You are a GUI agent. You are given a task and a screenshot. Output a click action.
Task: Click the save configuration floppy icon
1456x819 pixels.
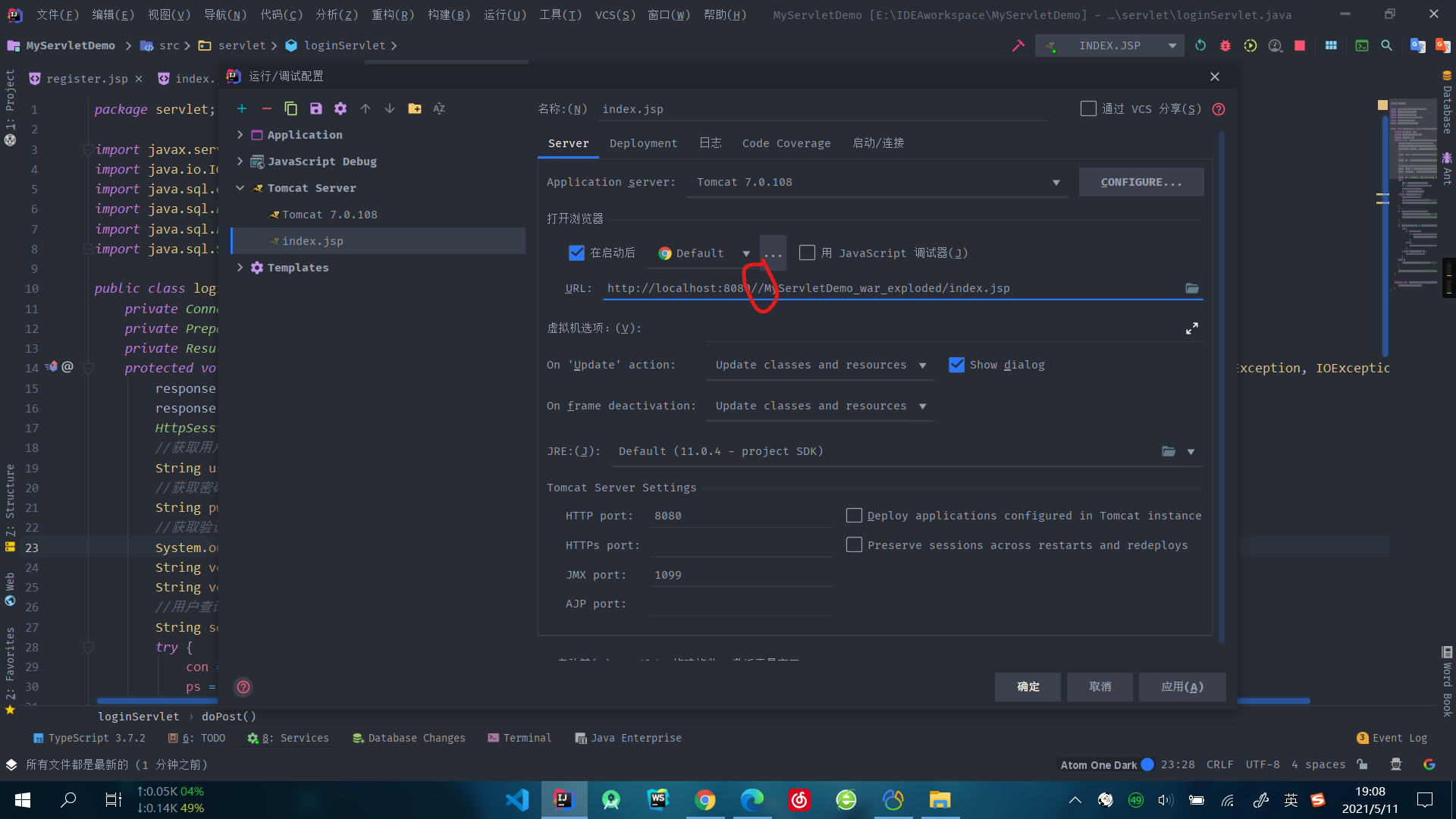(315, 108)
